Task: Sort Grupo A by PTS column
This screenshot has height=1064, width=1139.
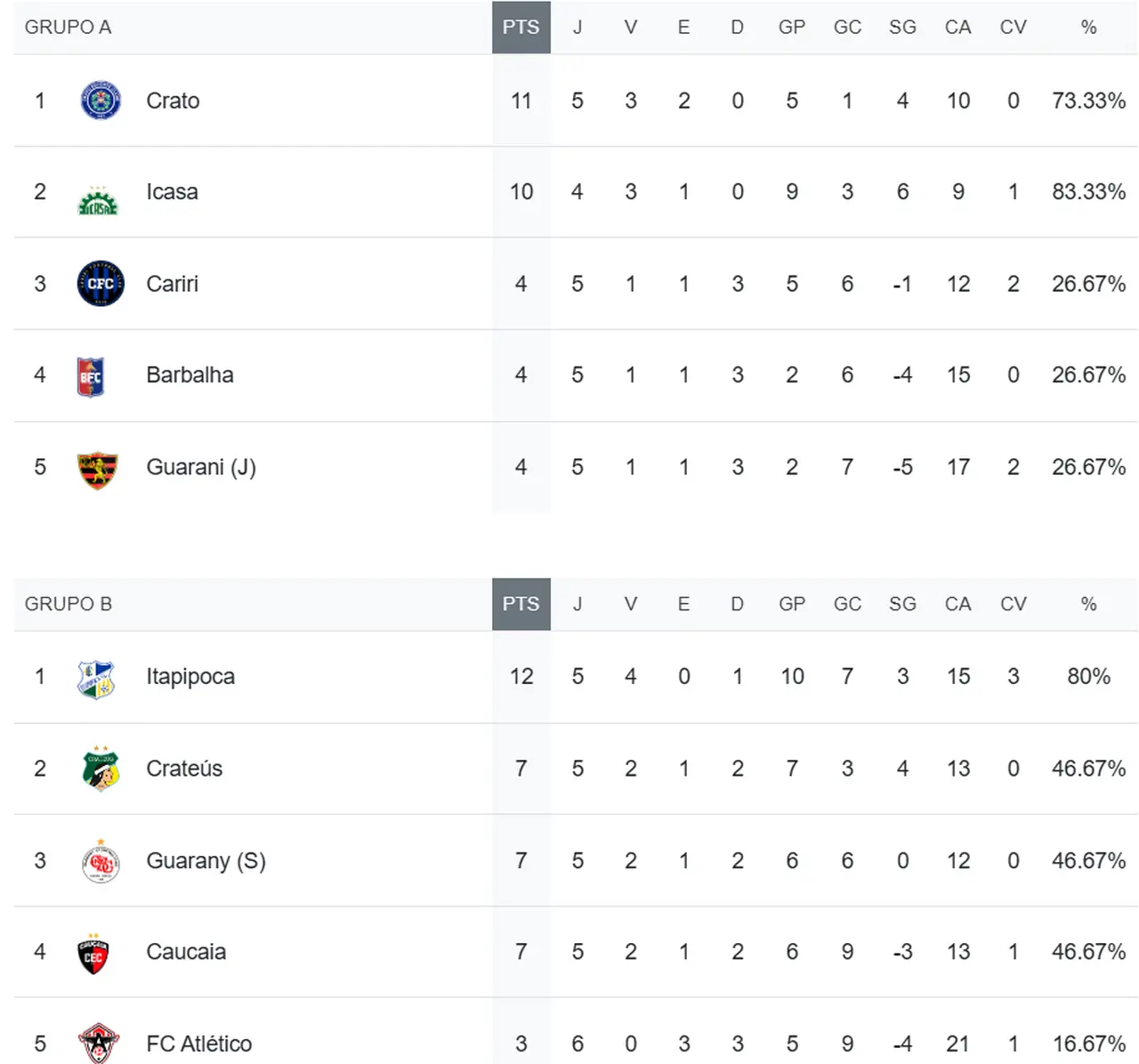Action: 521,28
